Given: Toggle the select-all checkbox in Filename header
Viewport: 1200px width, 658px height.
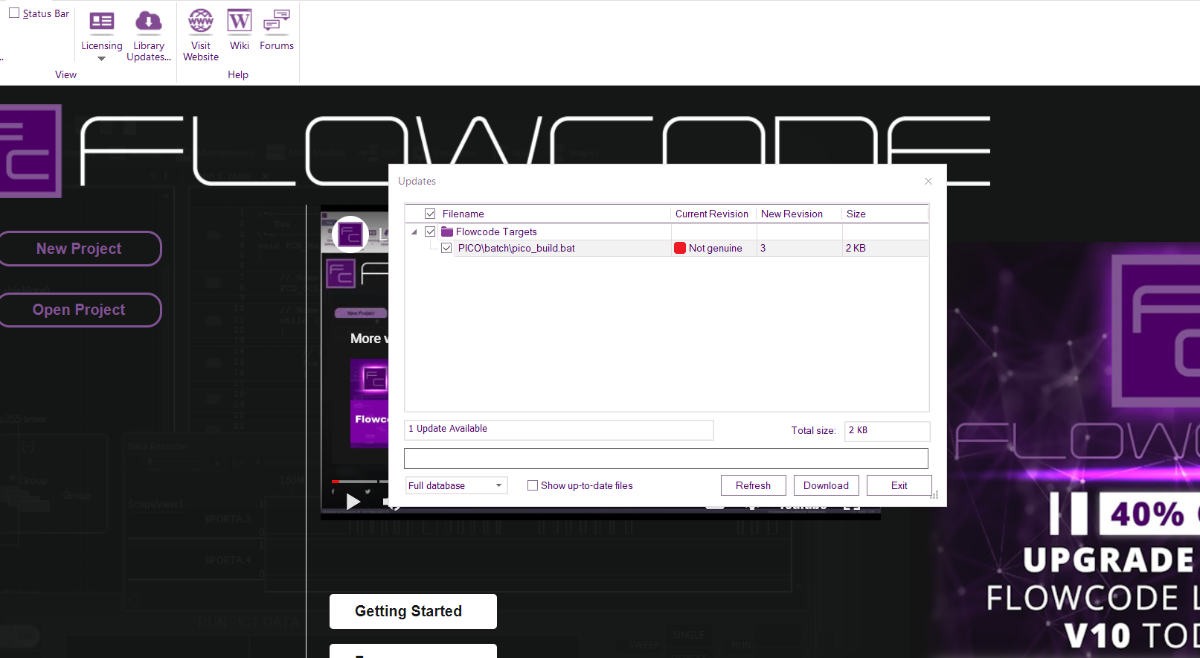Looking at the screenshot, I should [430, 214].
